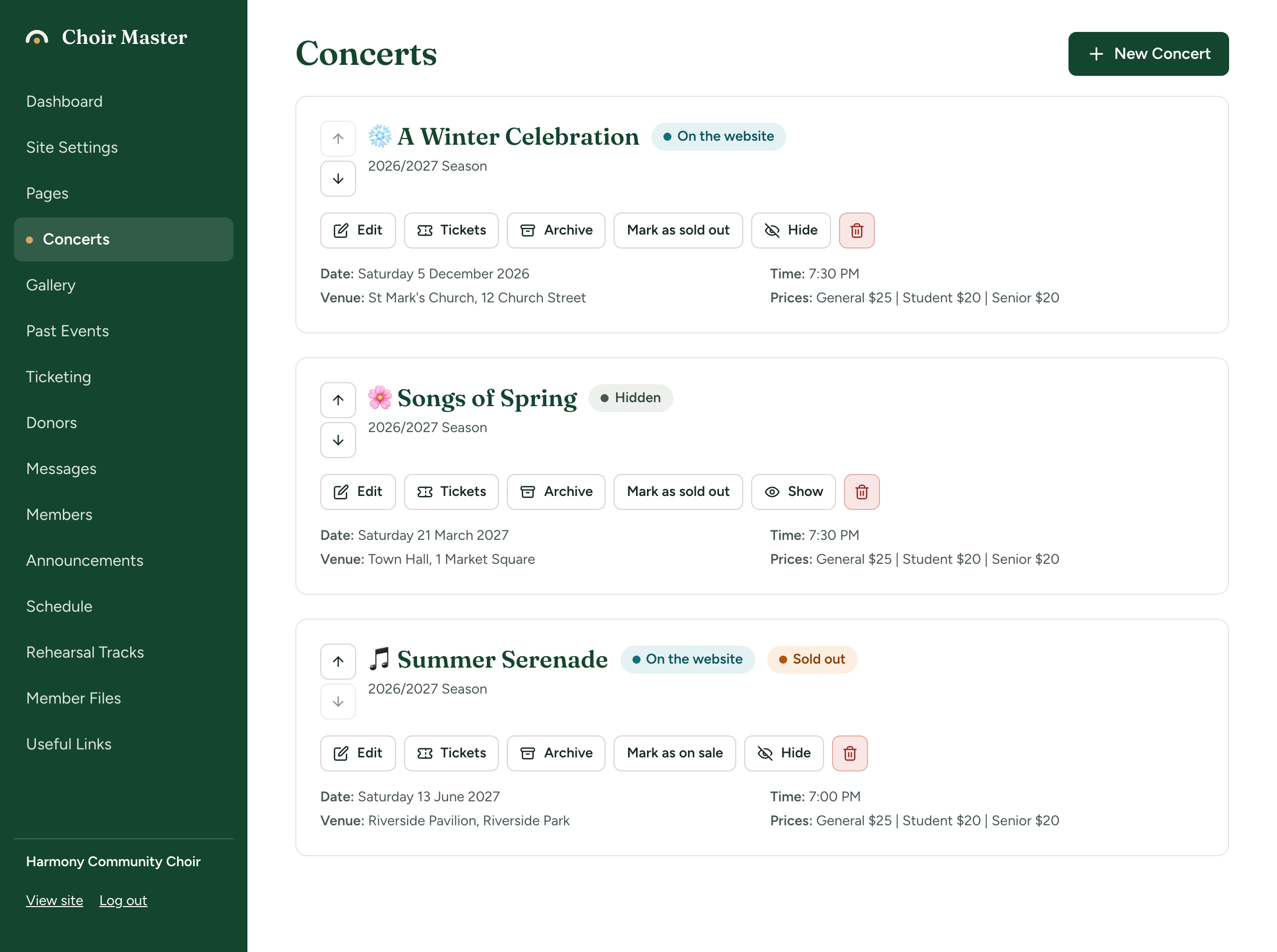Open Tickets for Summer Serenade

coord(451,753)
